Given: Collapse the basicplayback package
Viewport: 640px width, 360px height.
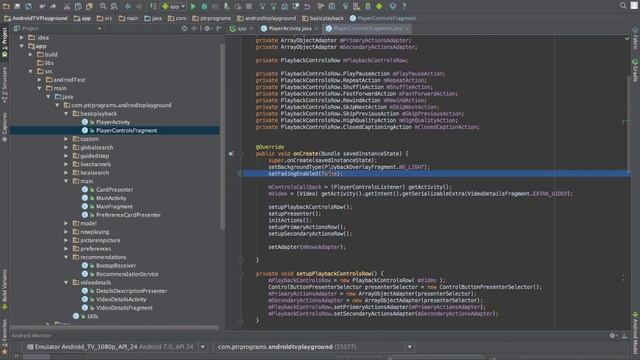Looking at the screenshot, I should click(66, 113).
